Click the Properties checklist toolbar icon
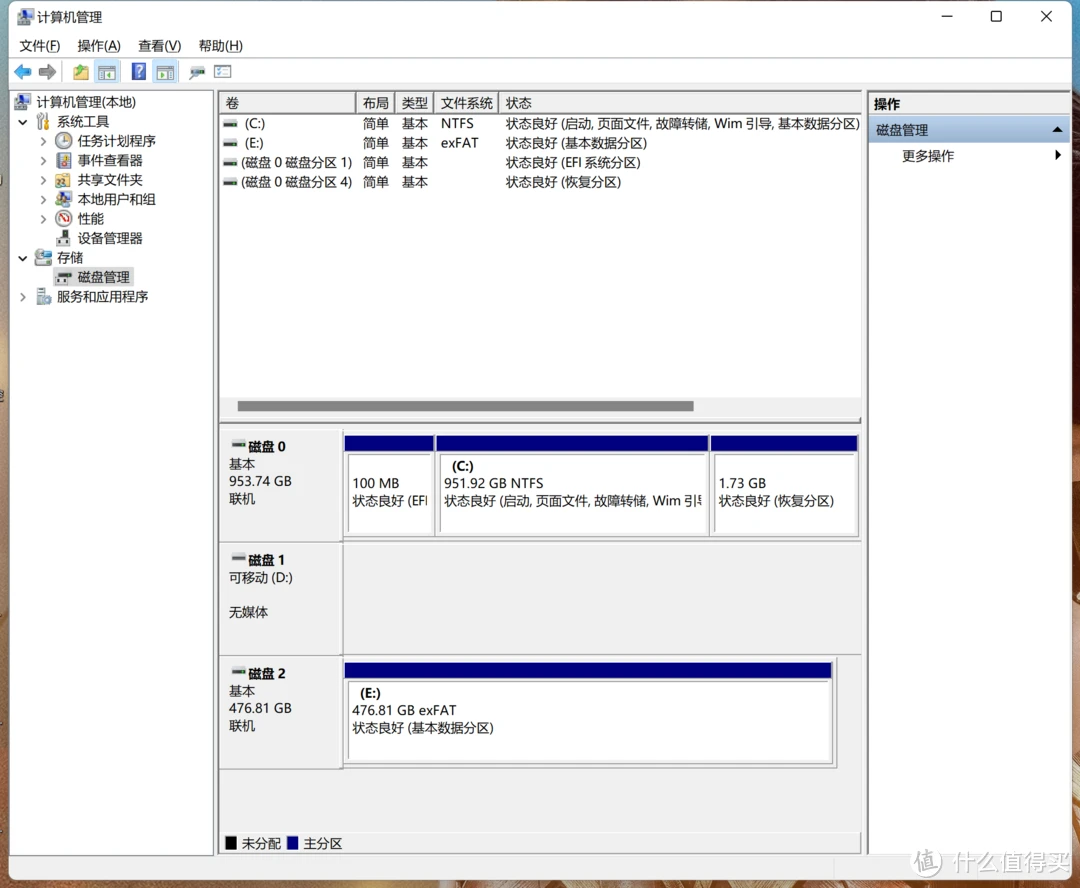 click(x=223, y=72)
